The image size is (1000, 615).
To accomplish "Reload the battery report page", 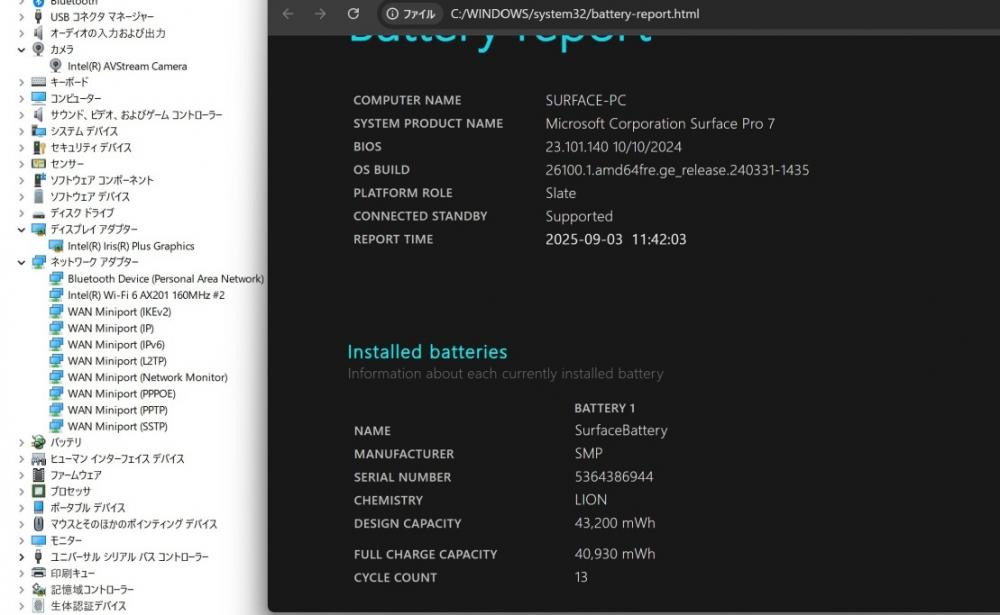I will point(353,14).
